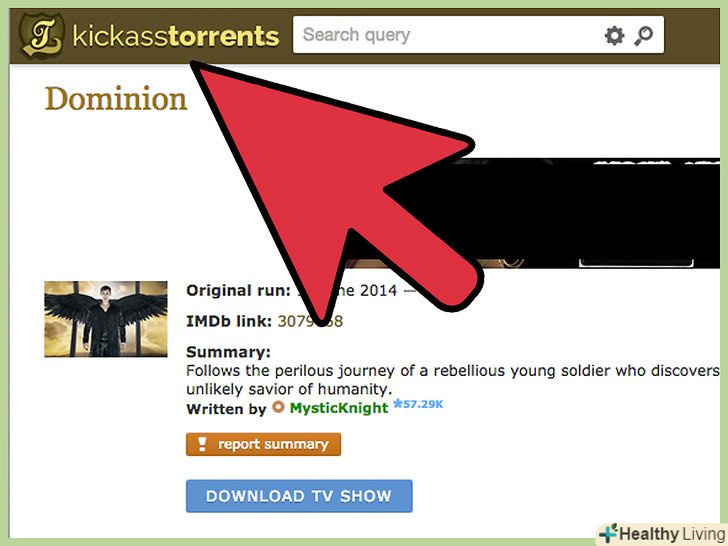Click the magnifying glass search icon
The width and height of the screenshot is (728, 546).
[644, 36]
